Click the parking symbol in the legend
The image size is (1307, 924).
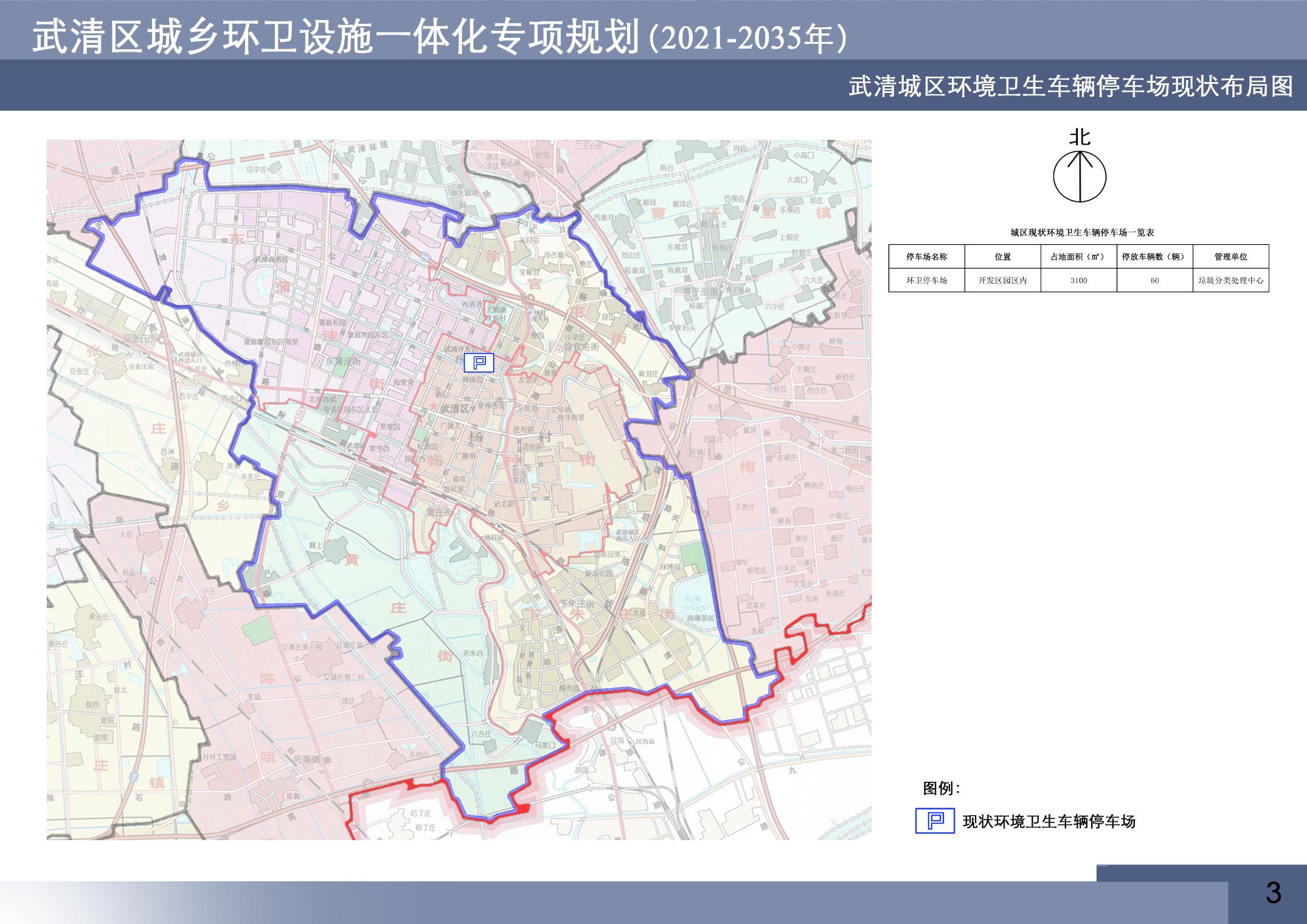935,821
